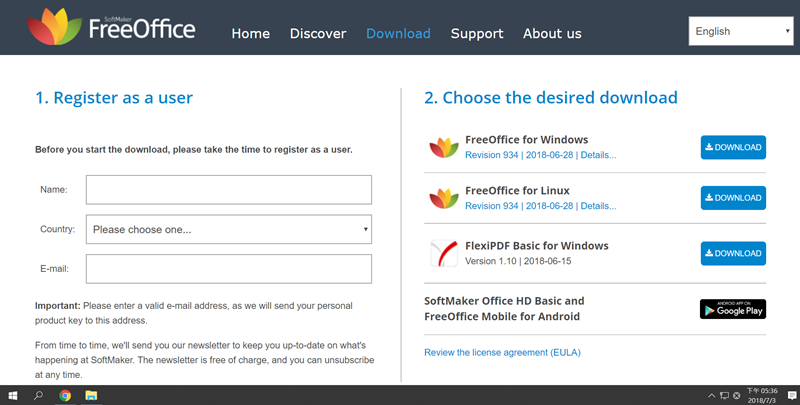Open the Country 'Please choose one...' dropdown
The height and width of the screenshot is (405, 800).
pos(229,229)
